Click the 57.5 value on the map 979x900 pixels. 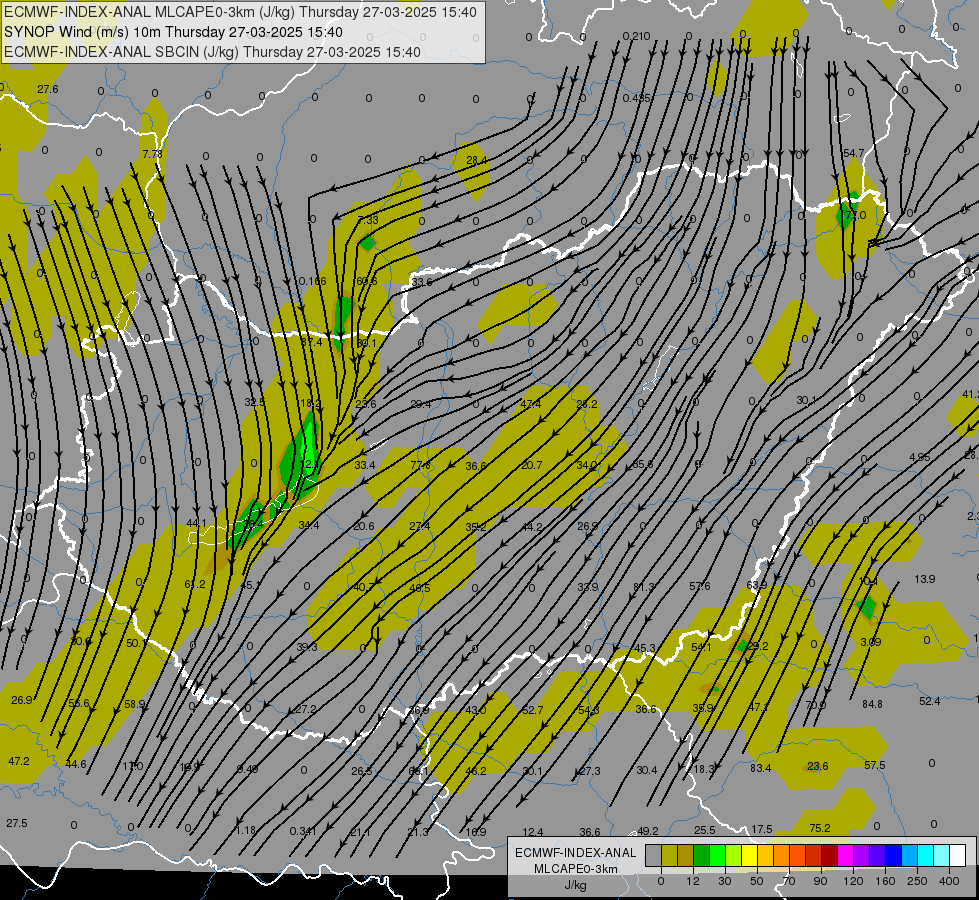coord(875,765)
